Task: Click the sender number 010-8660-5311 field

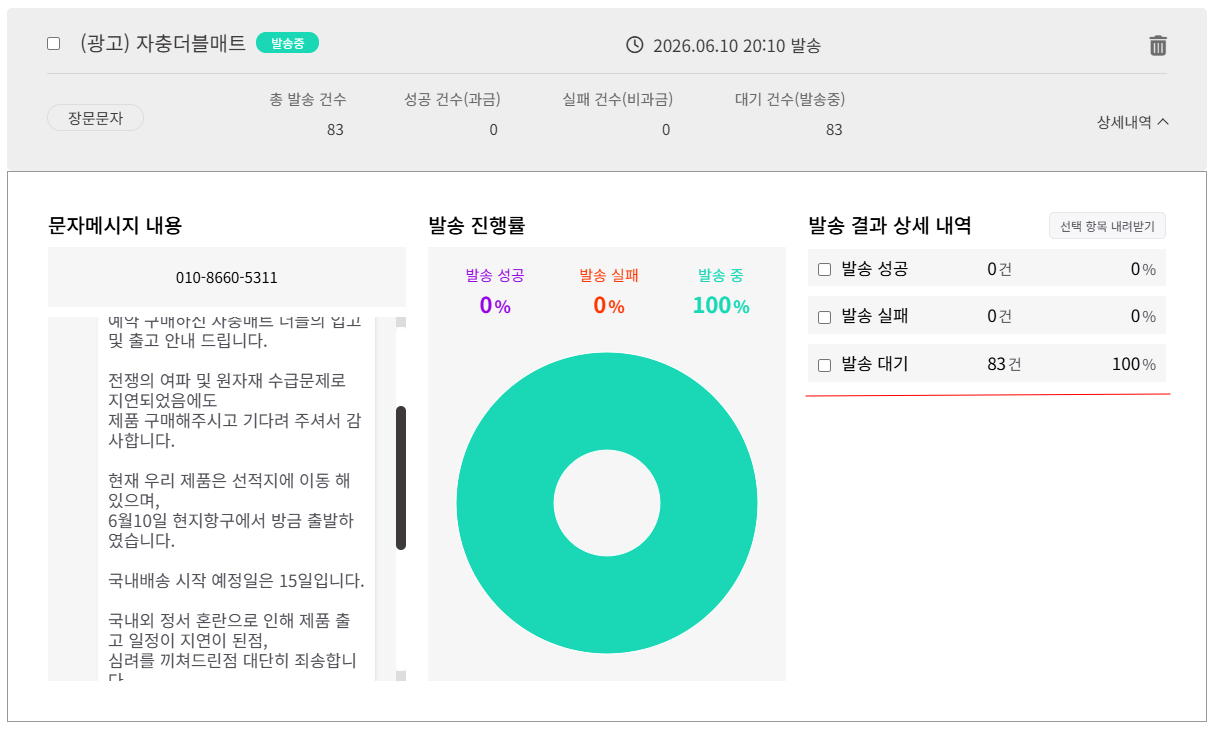Action: coord(227,277)
